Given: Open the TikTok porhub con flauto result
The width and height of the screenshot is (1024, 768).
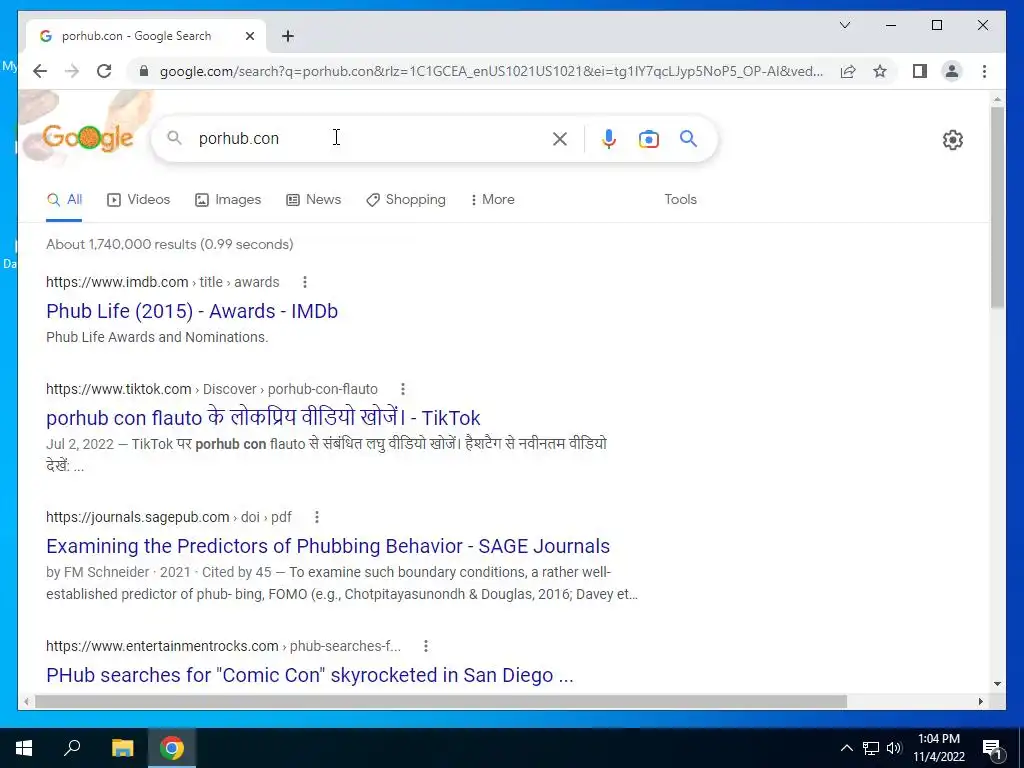Looking at the screenshot, I should (263, 417).
